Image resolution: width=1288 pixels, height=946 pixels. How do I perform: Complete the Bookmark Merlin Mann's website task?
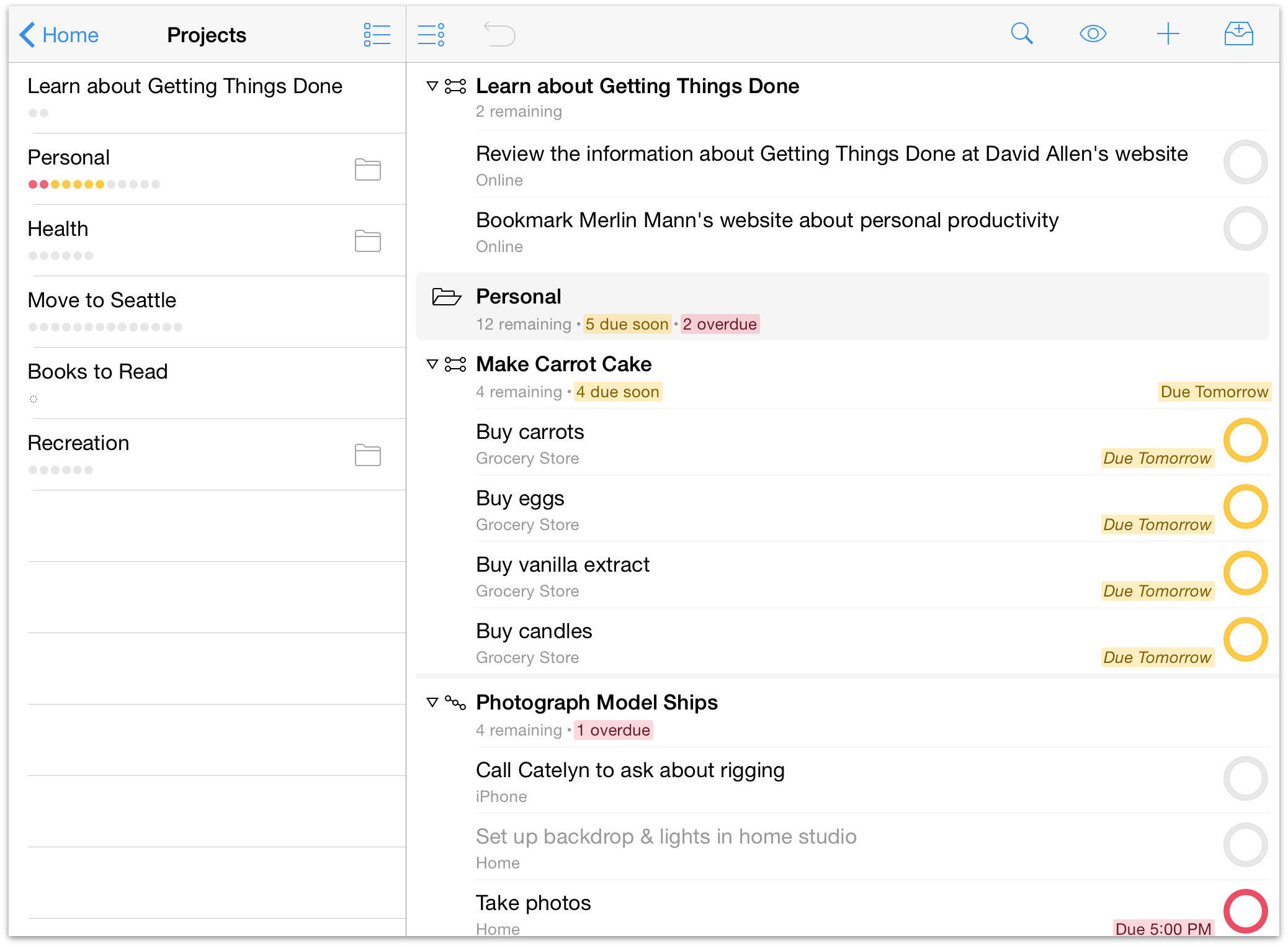click(1245, 228)
